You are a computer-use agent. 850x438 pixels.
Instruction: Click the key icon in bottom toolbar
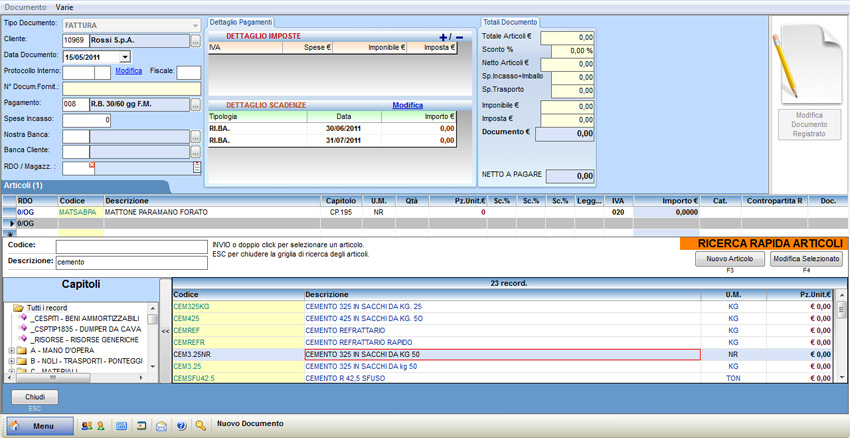(200, 426)
